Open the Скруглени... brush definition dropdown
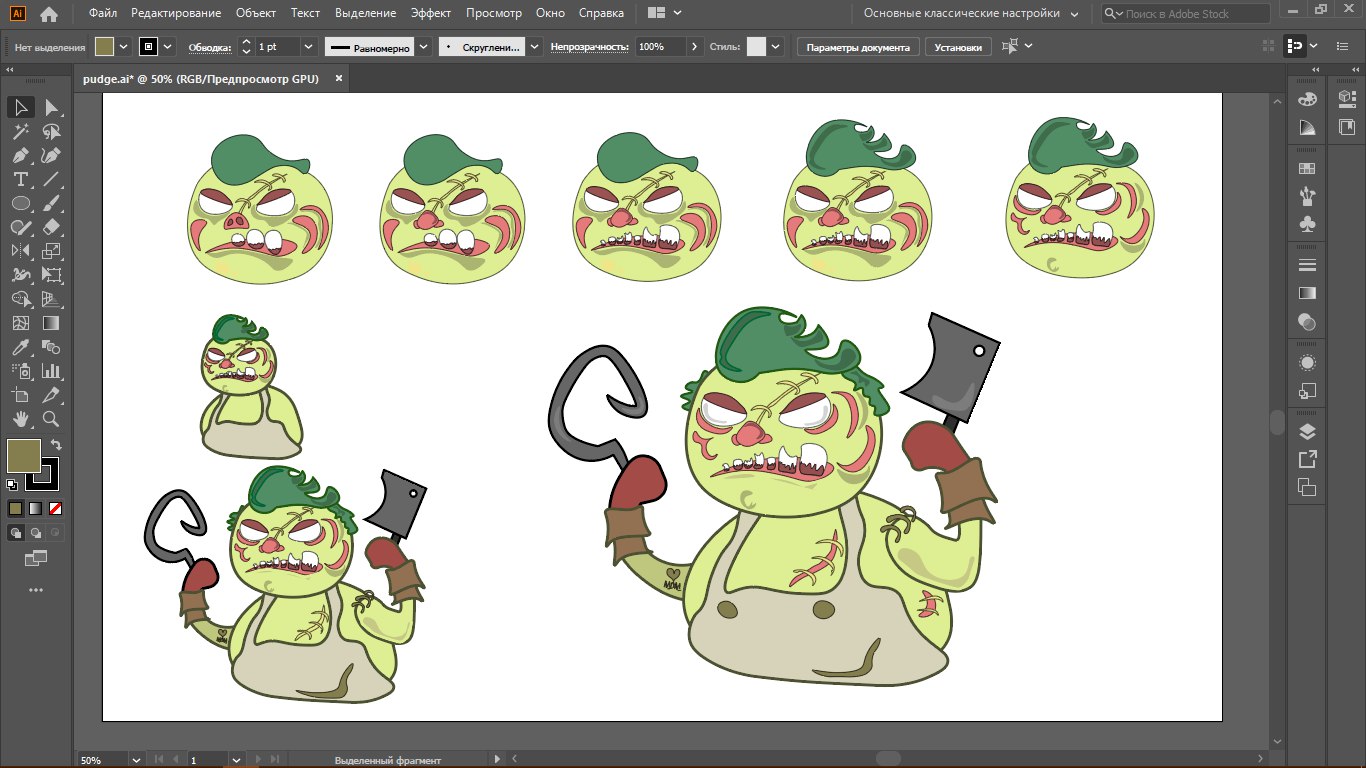 (534, 47)
